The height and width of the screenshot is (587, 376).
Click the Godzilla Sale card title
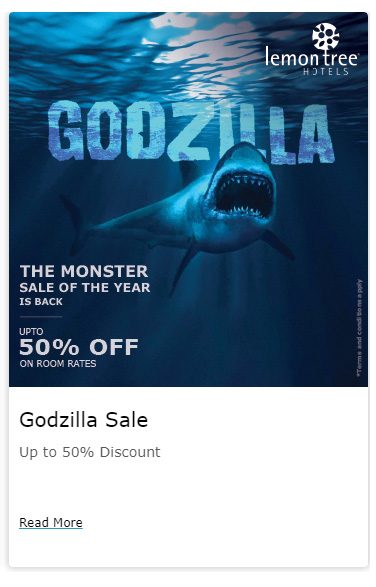[x=84, y=420]
